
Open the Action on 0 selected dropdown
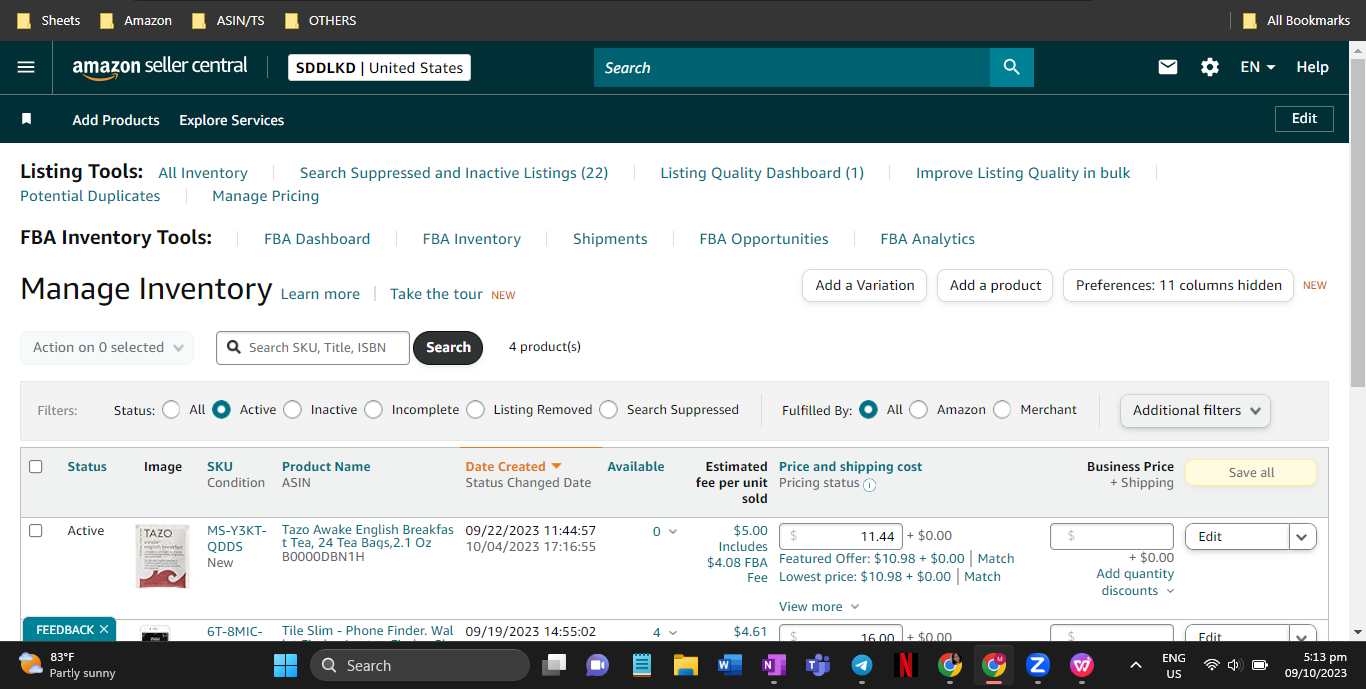(108, 347)
